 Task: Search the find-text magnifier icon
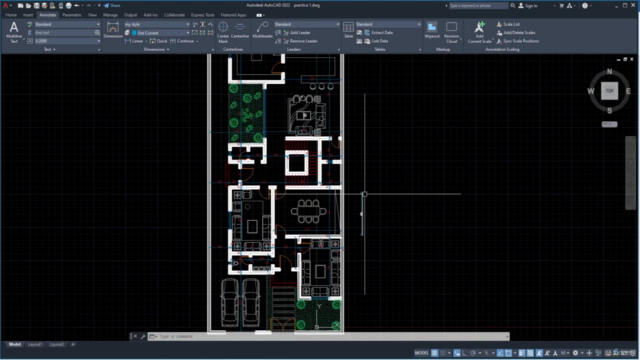tap(98, 33)
